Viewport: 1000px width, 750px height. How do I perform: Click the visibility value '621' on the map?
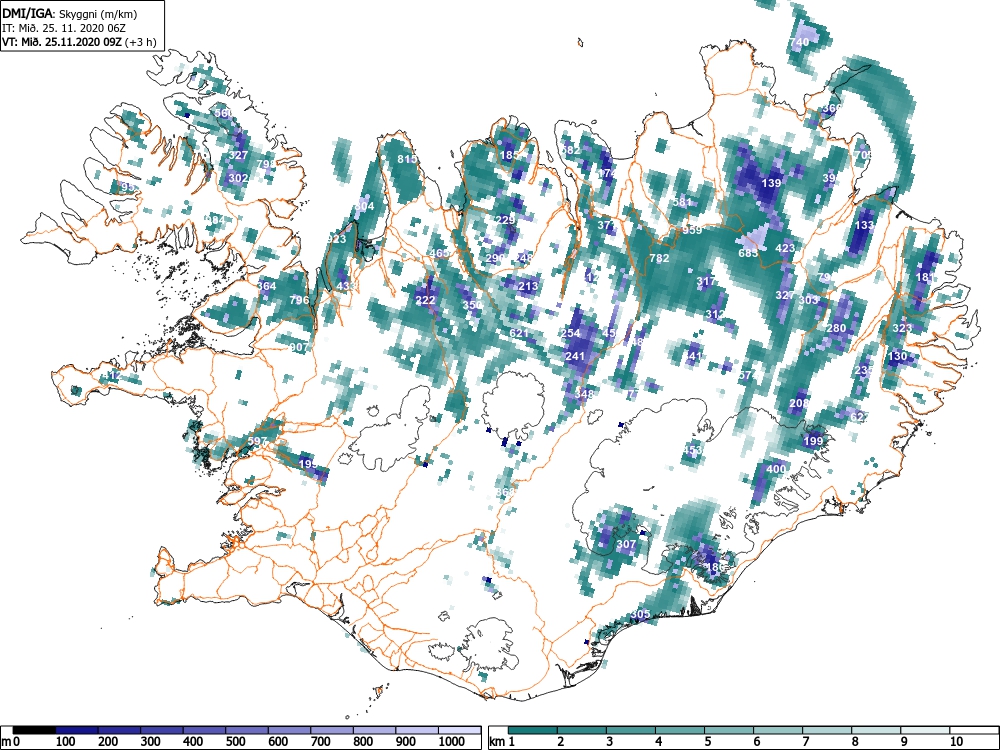(x=519, y=333)
